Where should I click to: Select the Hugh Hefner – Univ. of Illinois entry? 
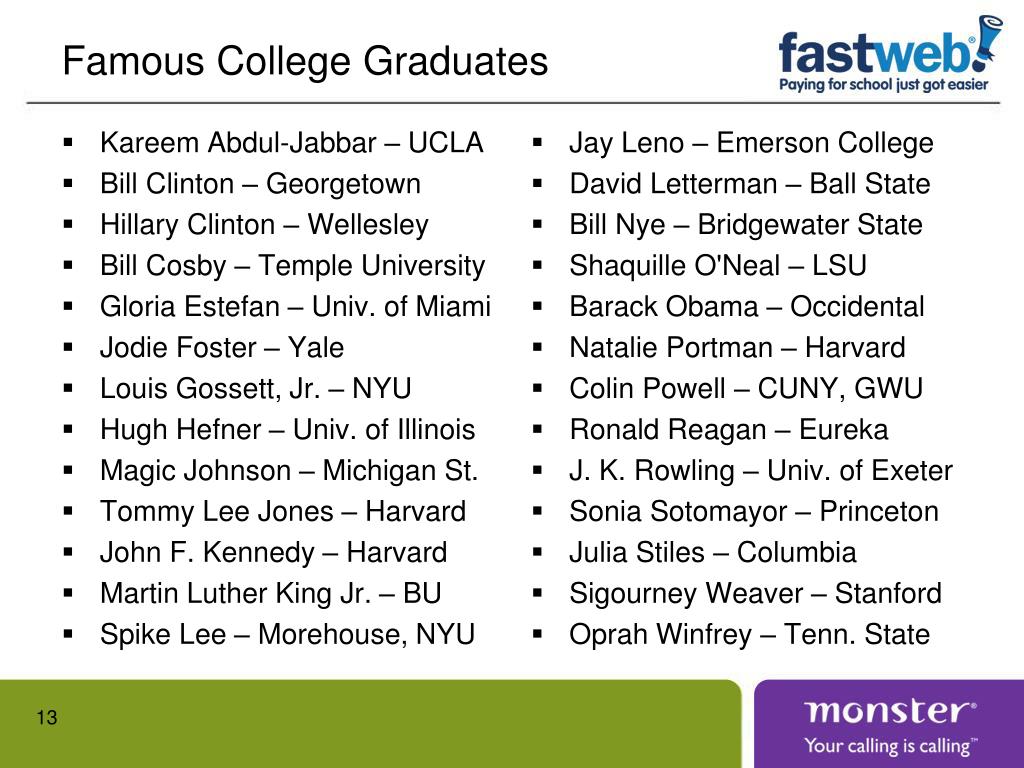(287, 430)
